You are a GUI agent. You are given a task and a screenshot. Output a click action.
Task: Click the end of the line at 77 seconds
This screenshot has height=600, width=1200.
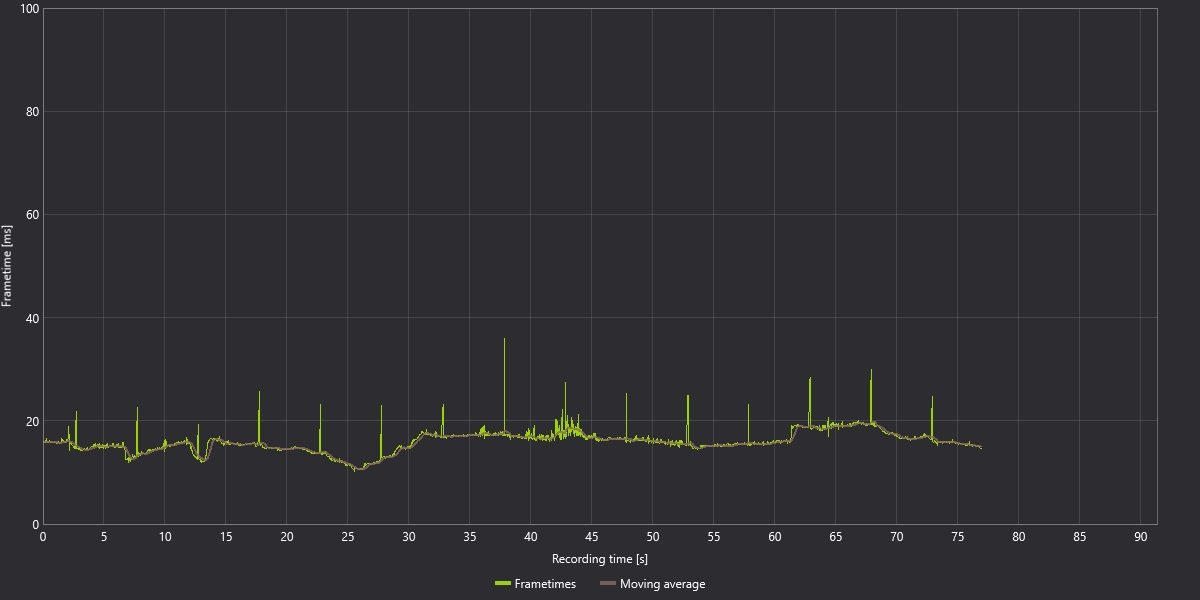(x=981, y=447)
